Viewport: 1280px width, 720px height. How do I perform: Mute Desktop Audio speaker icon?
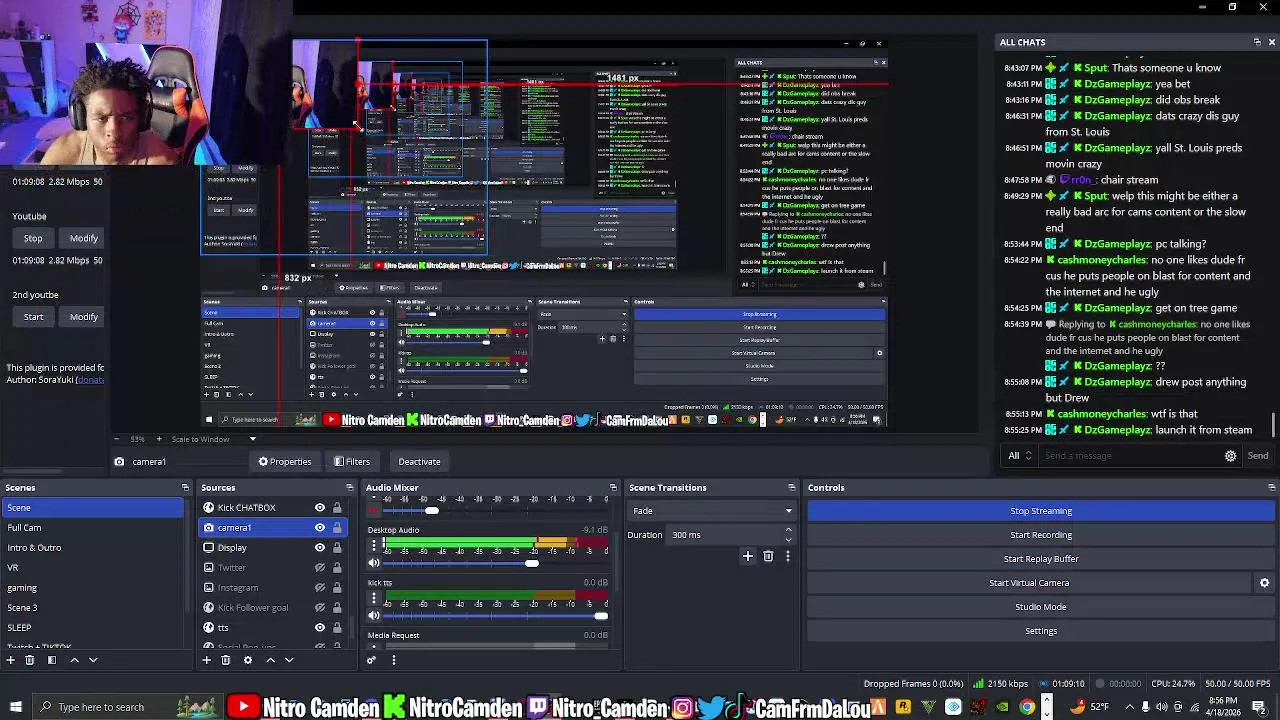[374, 563]
